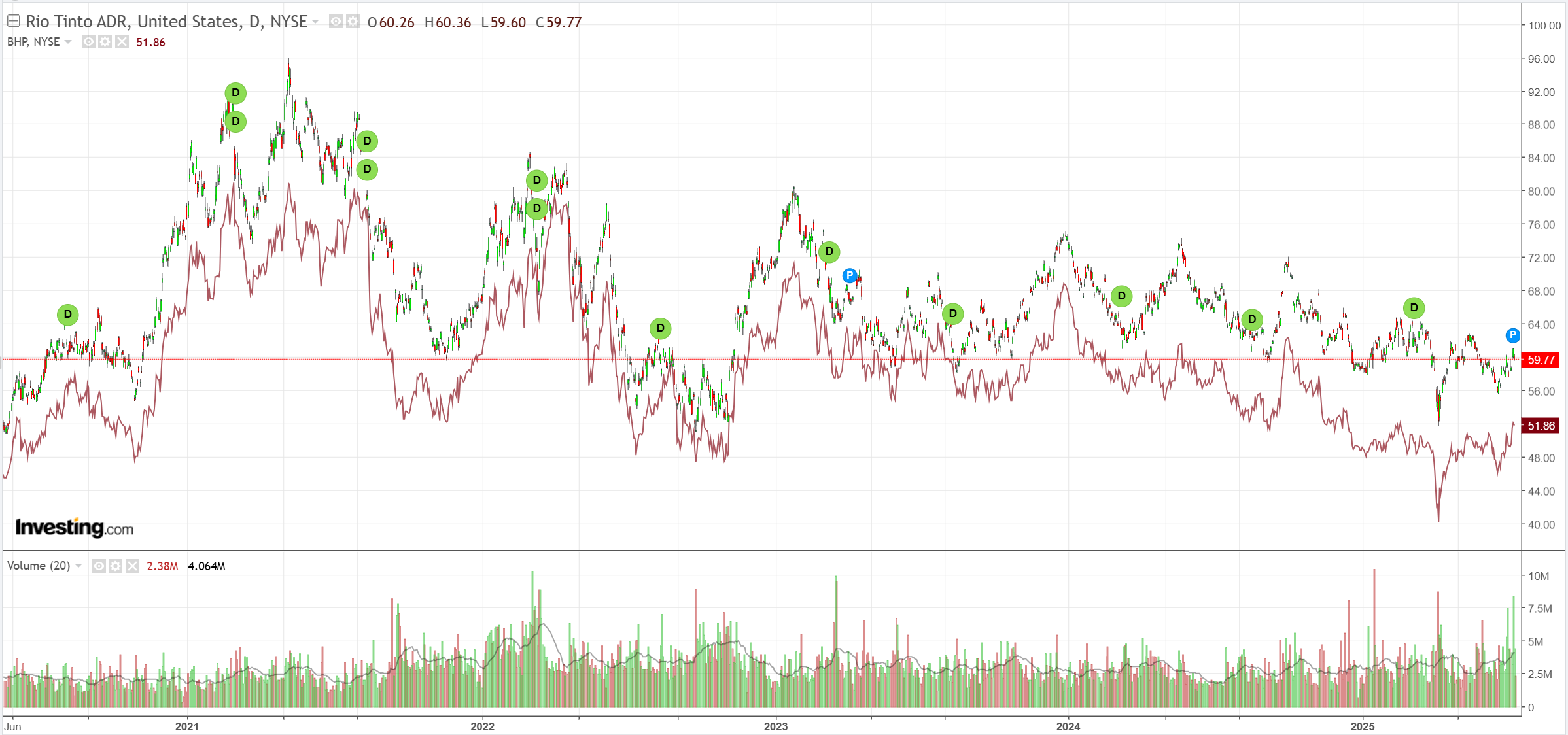The image size is (1568, 735).
Task: Click dividend D marker in mid-2020
Action: pyautogui.click(x=67, y=315)
